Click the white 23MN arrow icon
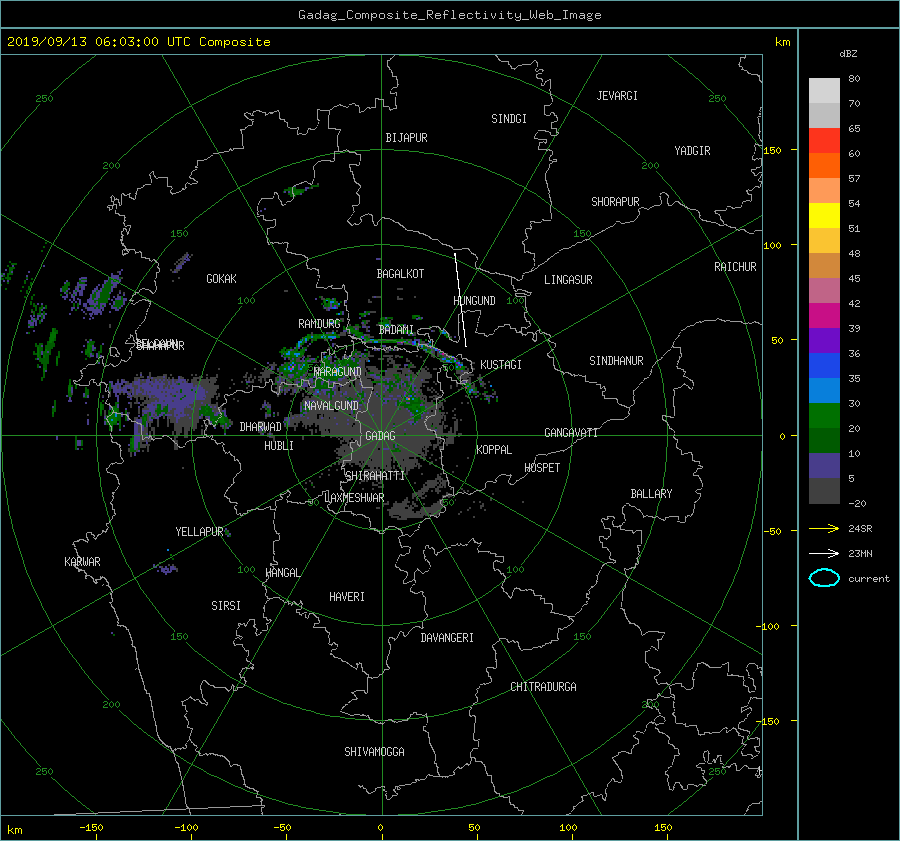Image resolution: width=900 pixels, height=841 pixels. [x=824, y=553]
